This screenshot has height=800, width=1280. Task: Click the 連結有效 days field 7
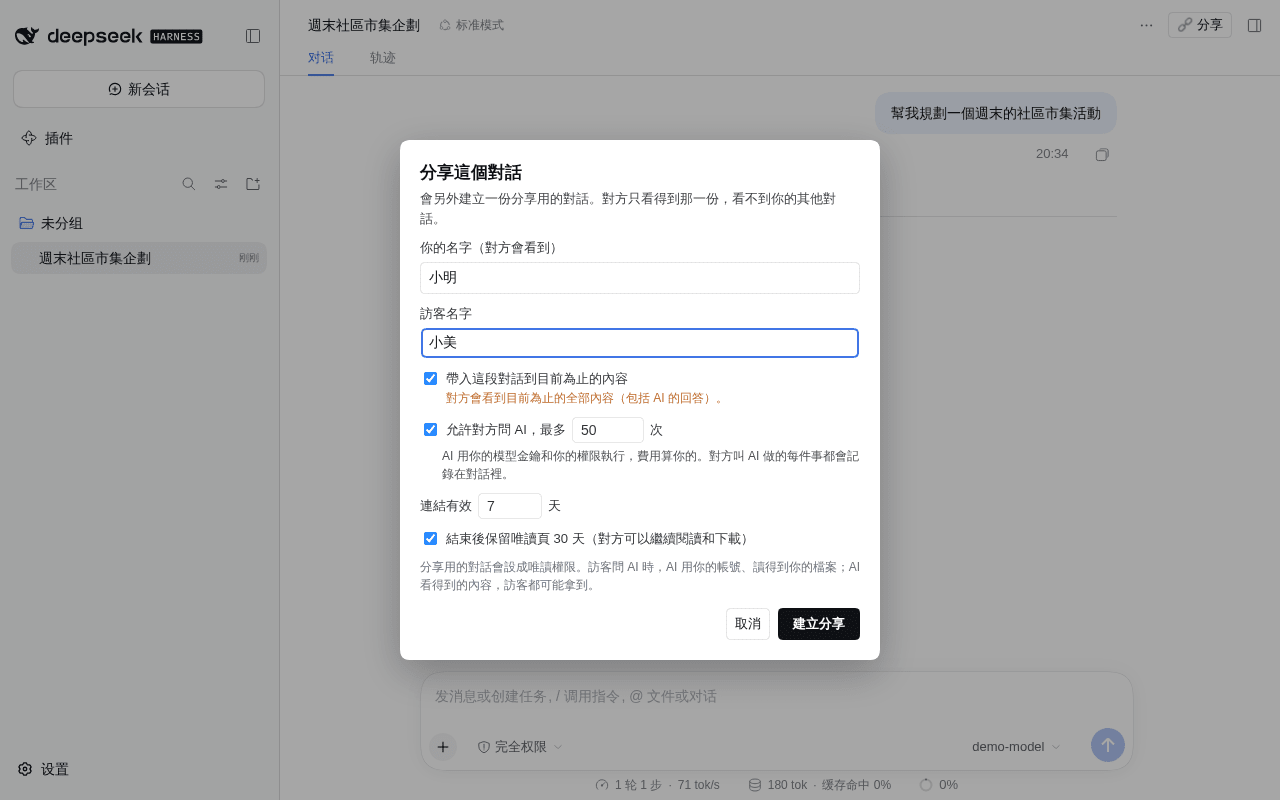coord(510,506)
